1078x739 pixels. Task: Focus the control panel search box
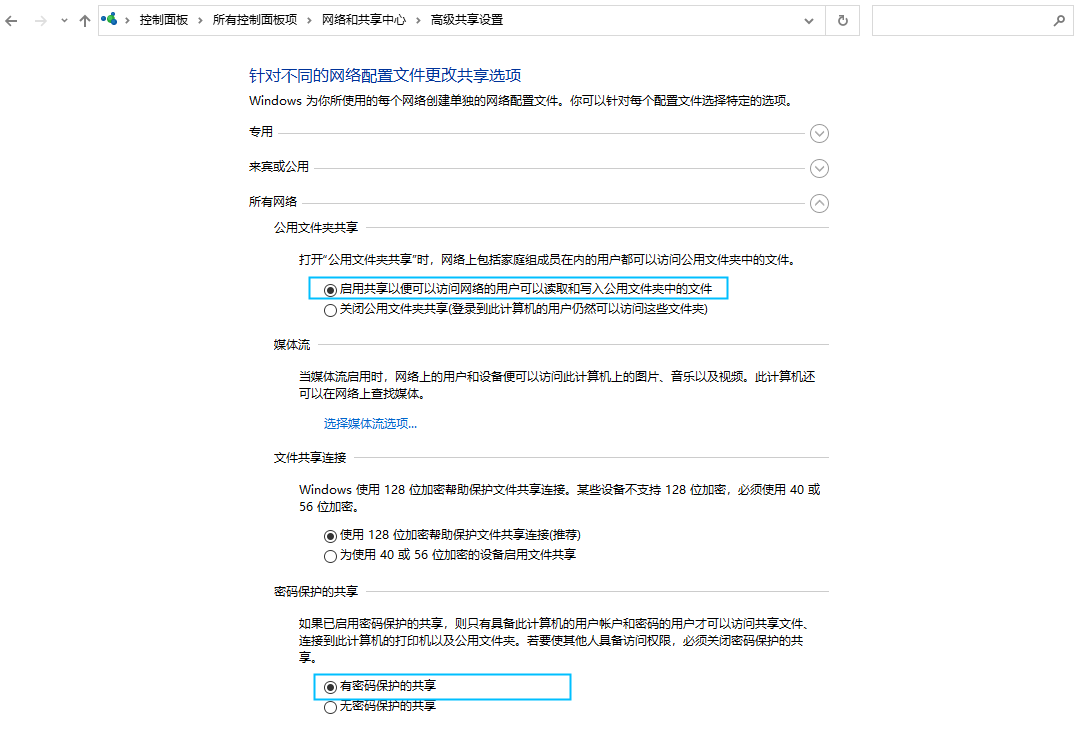pyautogui.click(x=961, y=21)
